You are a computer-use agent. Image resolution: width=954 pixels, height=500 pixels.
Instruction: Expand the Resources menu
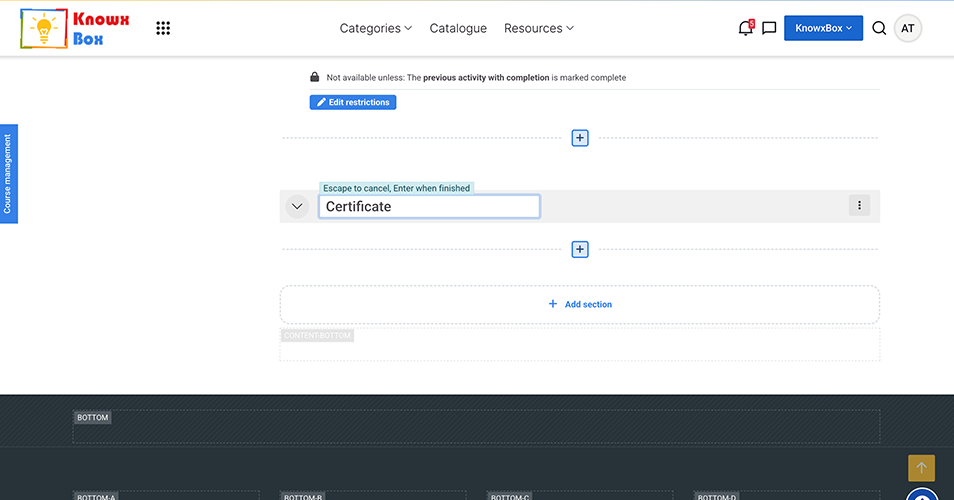538,28
